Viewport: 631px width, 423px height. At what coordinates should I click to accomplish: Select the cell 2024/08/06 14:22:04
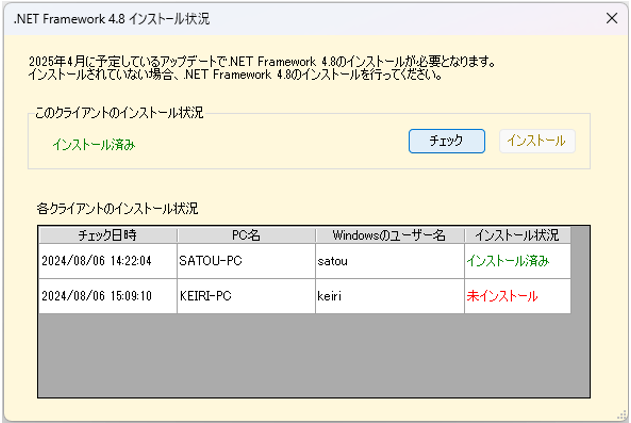pyautogui.click(x=107, y=261)
